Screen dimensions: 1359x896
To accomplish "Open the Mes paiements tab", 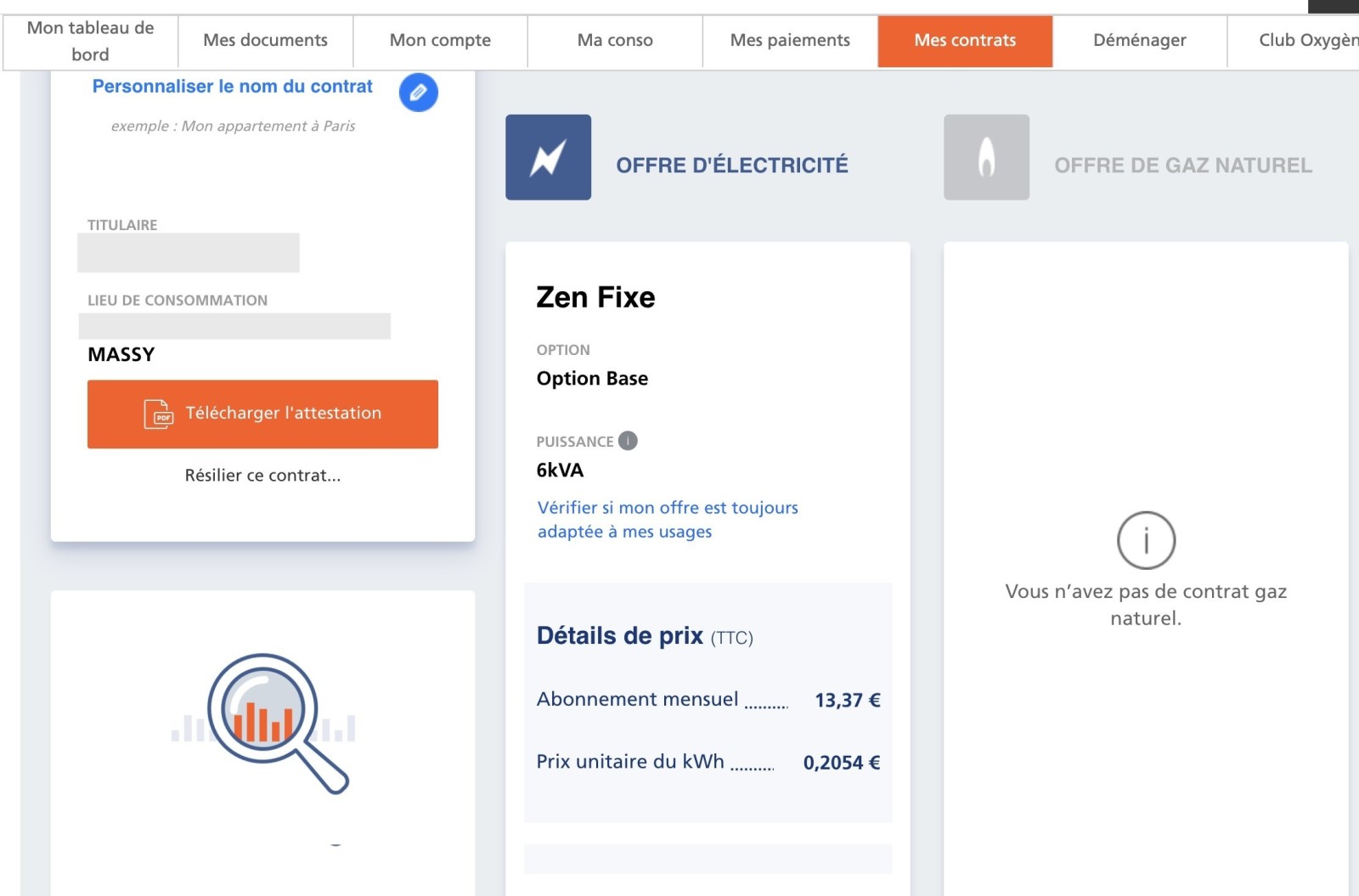I will (x=790, y=41).
